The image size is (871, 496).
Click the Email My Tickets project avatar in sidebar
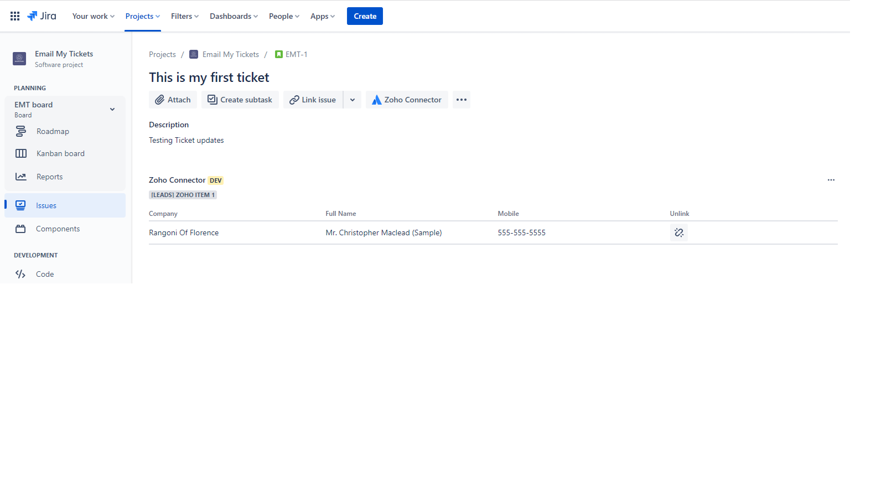tap(19, 58)
